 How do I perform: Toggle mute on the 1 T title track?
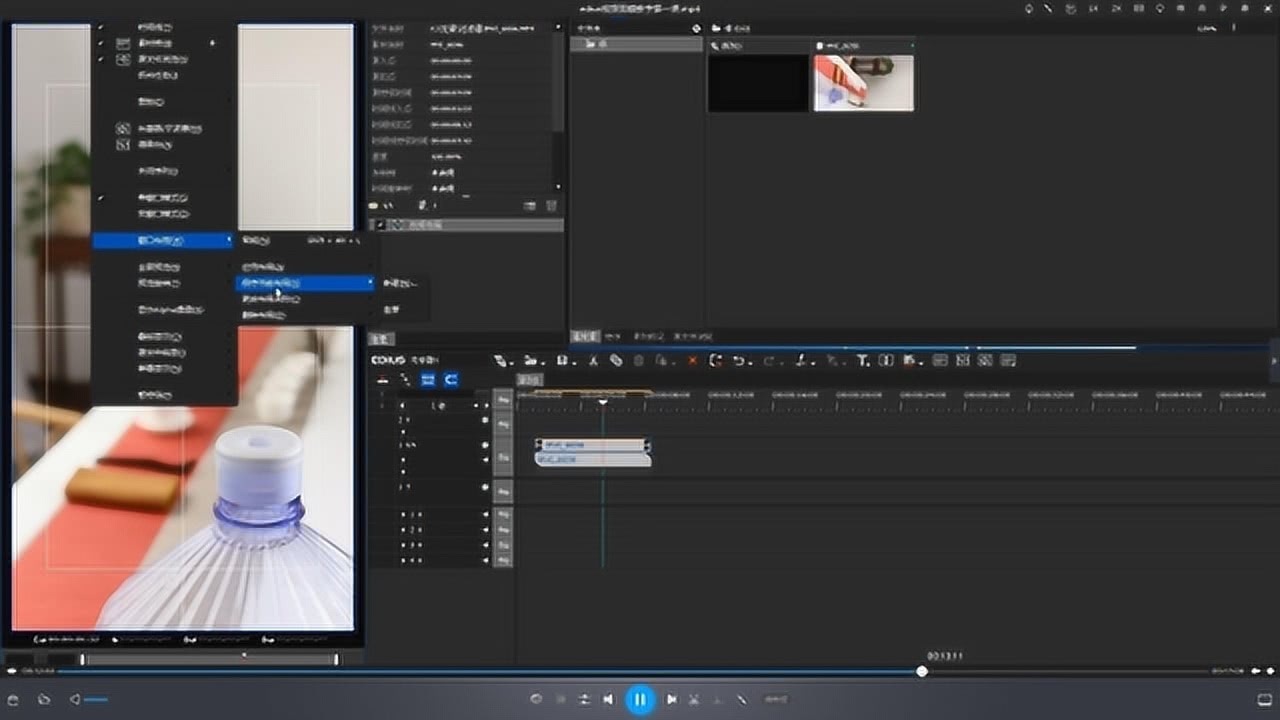pyautogui.click(x=485, y=487)
